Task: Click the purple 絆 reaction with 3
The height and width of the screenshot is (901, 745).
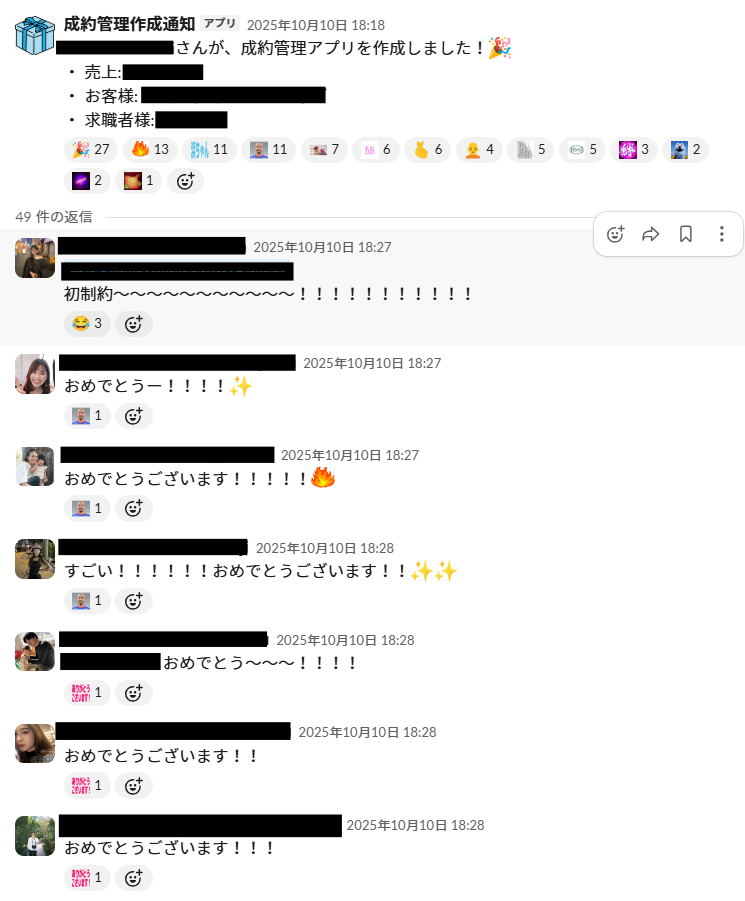Action: (x=634, y=149)
